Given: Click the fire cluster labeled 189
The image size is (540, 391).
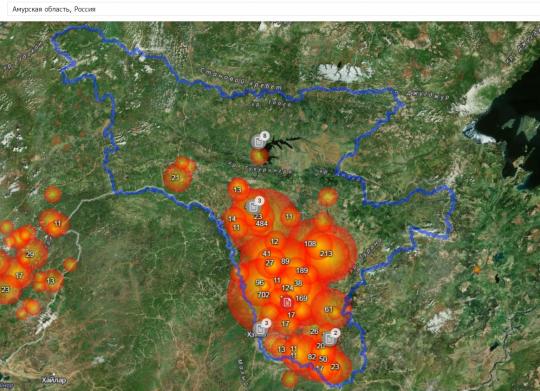Looking at the screenshot, I should (302, 270).
